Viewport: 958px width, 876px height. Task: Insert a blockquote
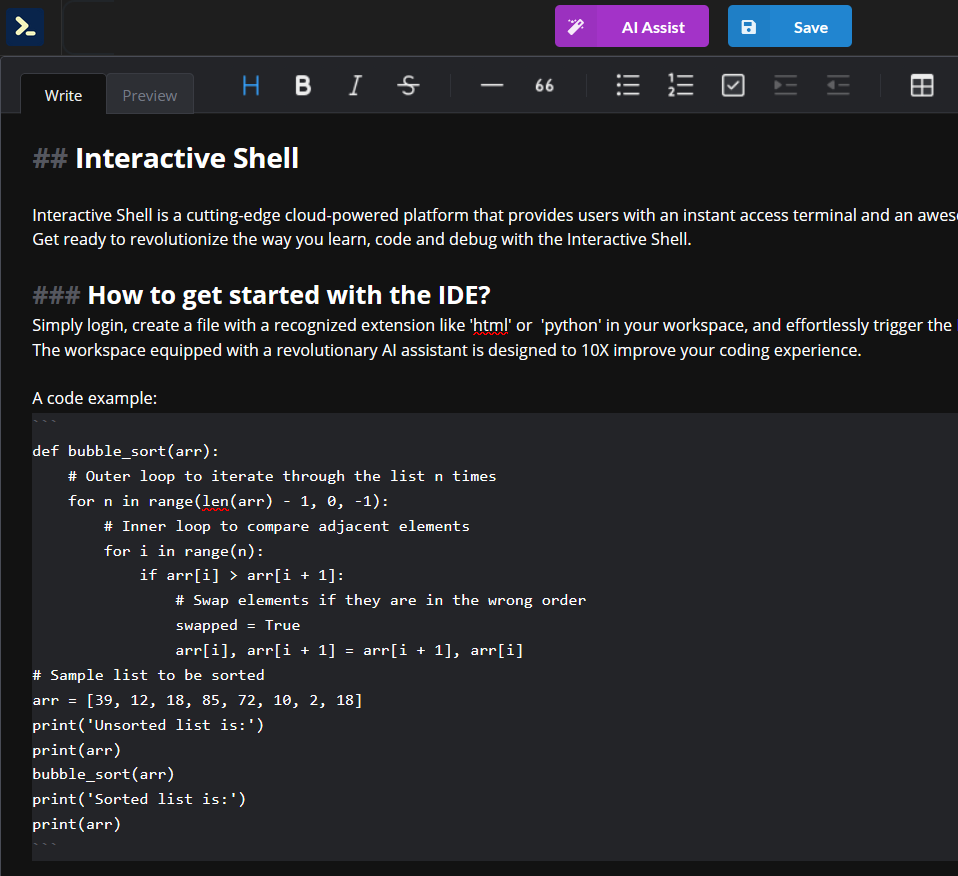tap(544, 86)
